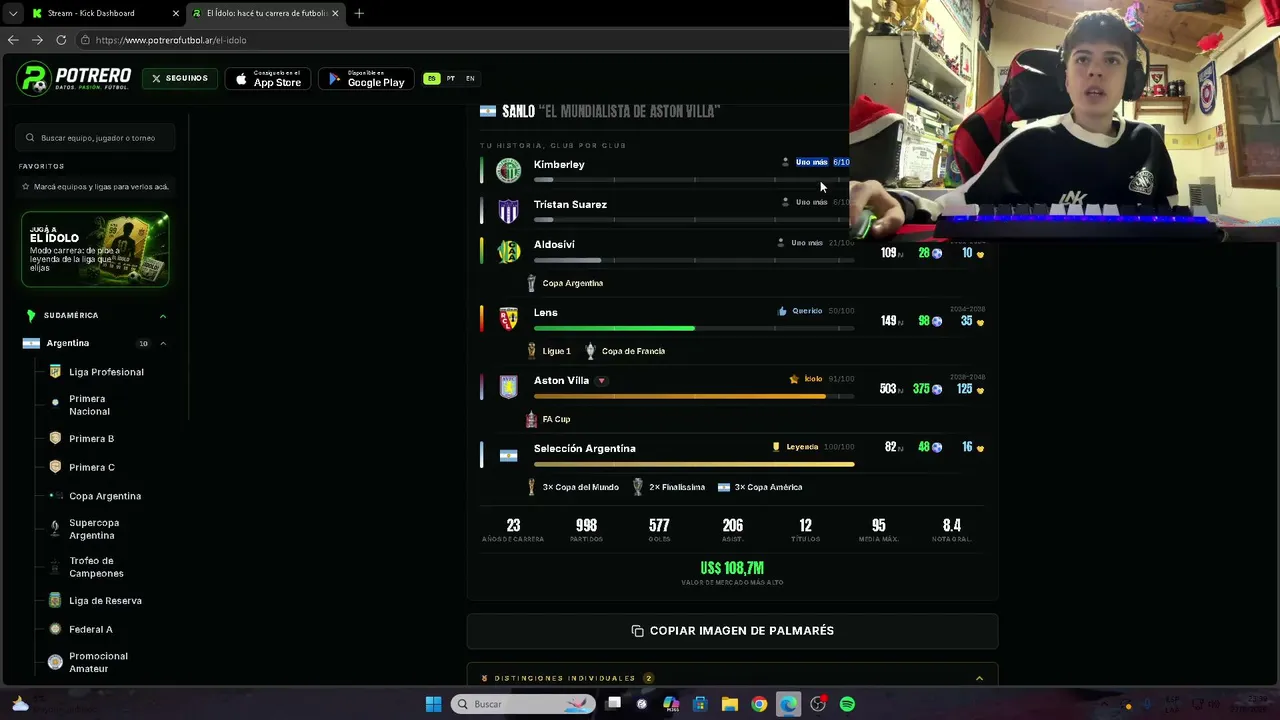Click the team, player or tournament search field

coord(97,138)
